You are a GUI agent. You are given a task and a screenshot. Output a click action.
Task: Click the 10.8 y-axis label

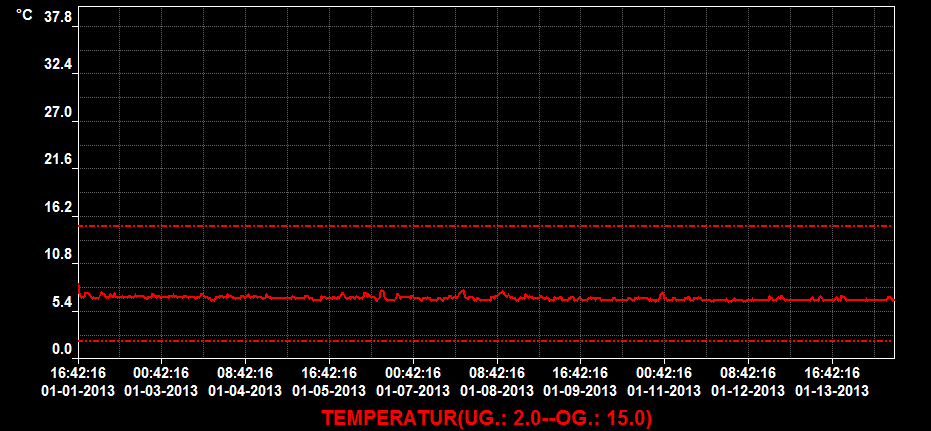coord(58,255)
